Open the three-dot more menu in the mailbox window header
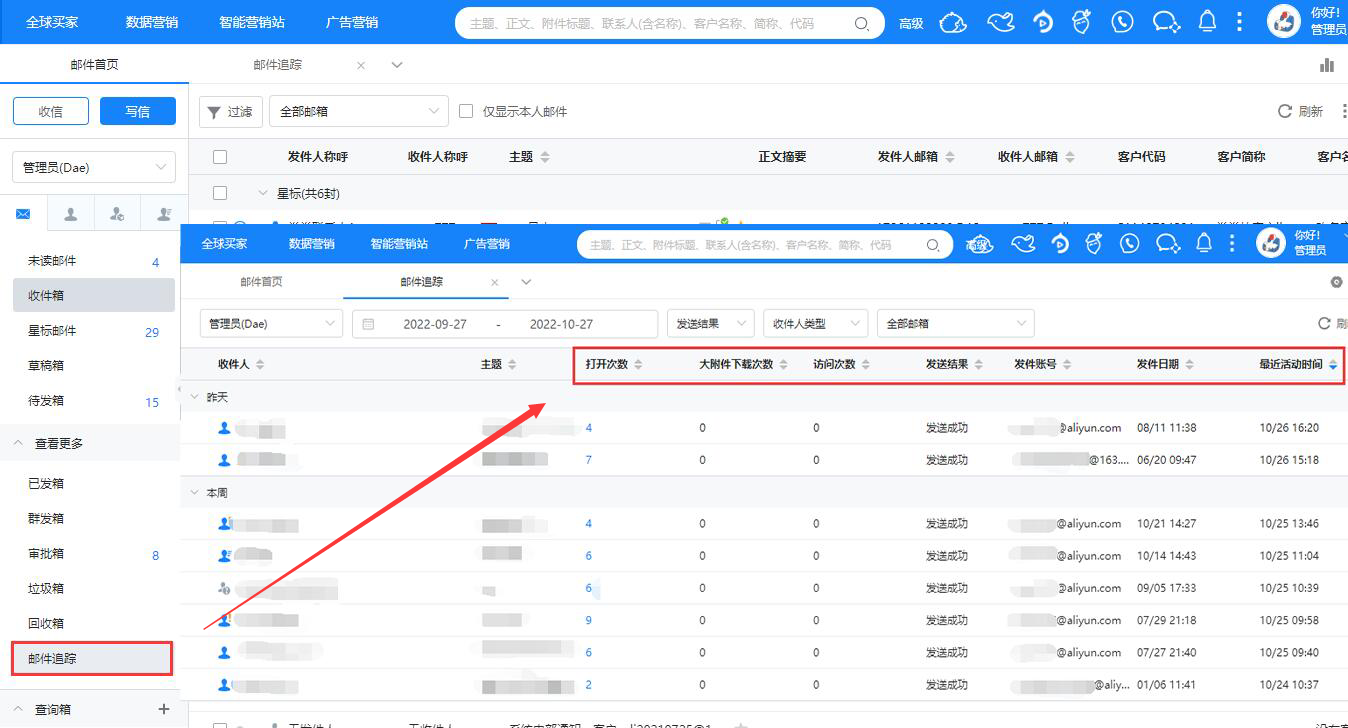 point(1240,22)
